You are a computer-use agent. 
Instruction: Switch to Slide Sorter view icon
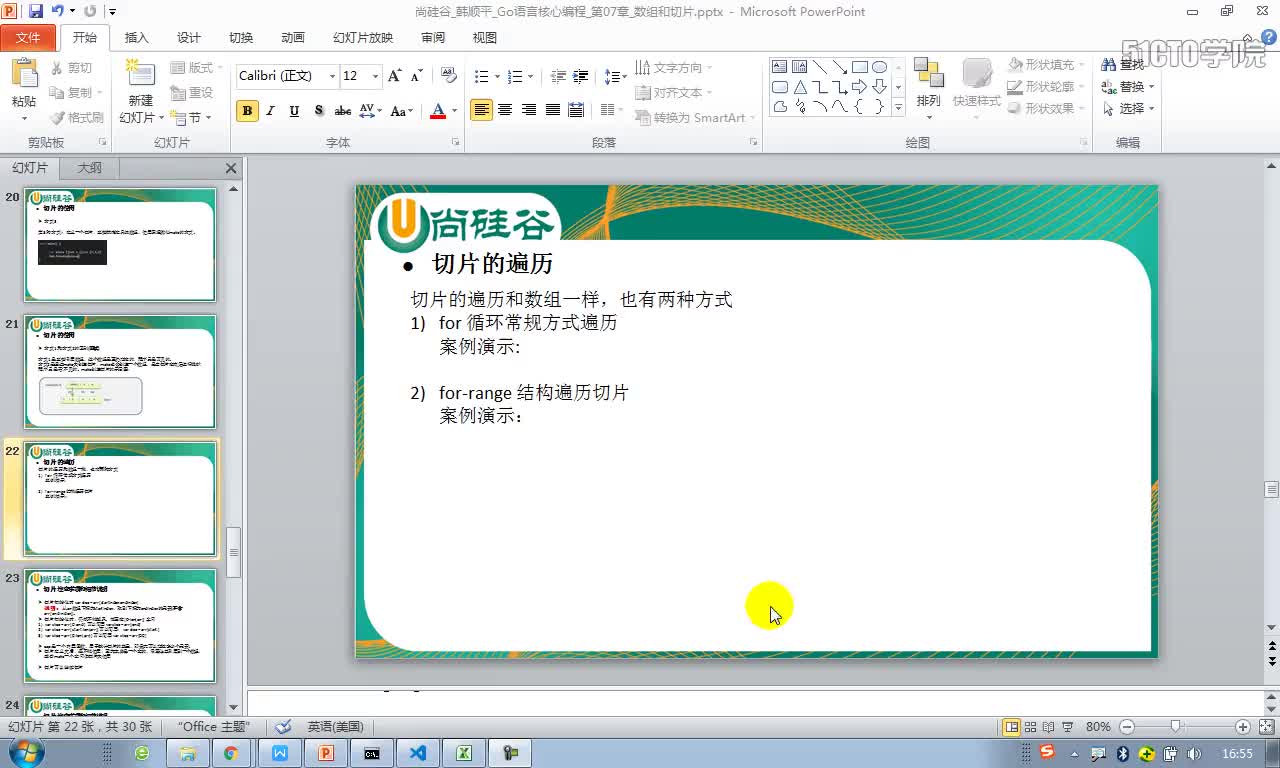pos(1030,727)
